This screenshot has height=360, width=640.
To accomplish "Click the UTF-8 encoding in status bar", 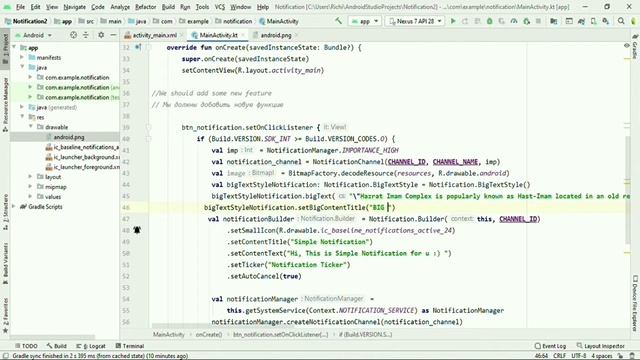I will point(578,356).
